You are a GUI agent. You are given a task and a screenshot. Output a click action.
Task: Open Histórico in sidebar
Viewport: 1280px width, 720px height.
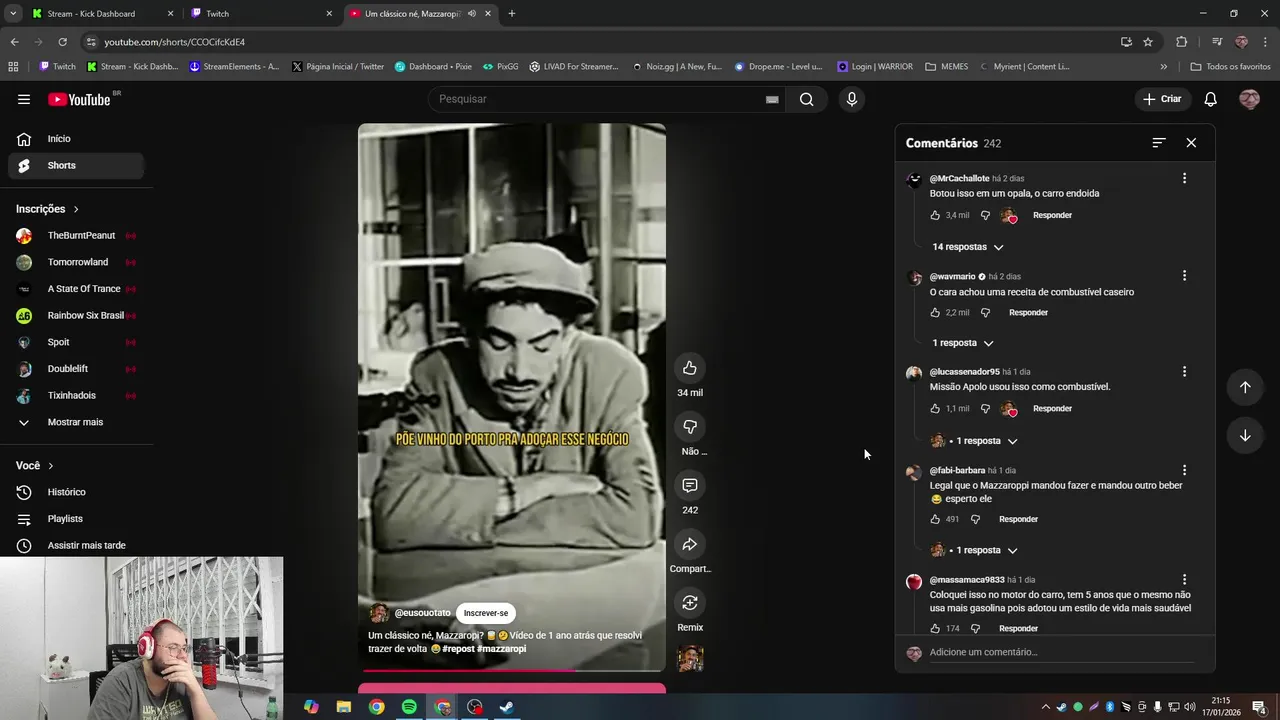coord(75,492)
